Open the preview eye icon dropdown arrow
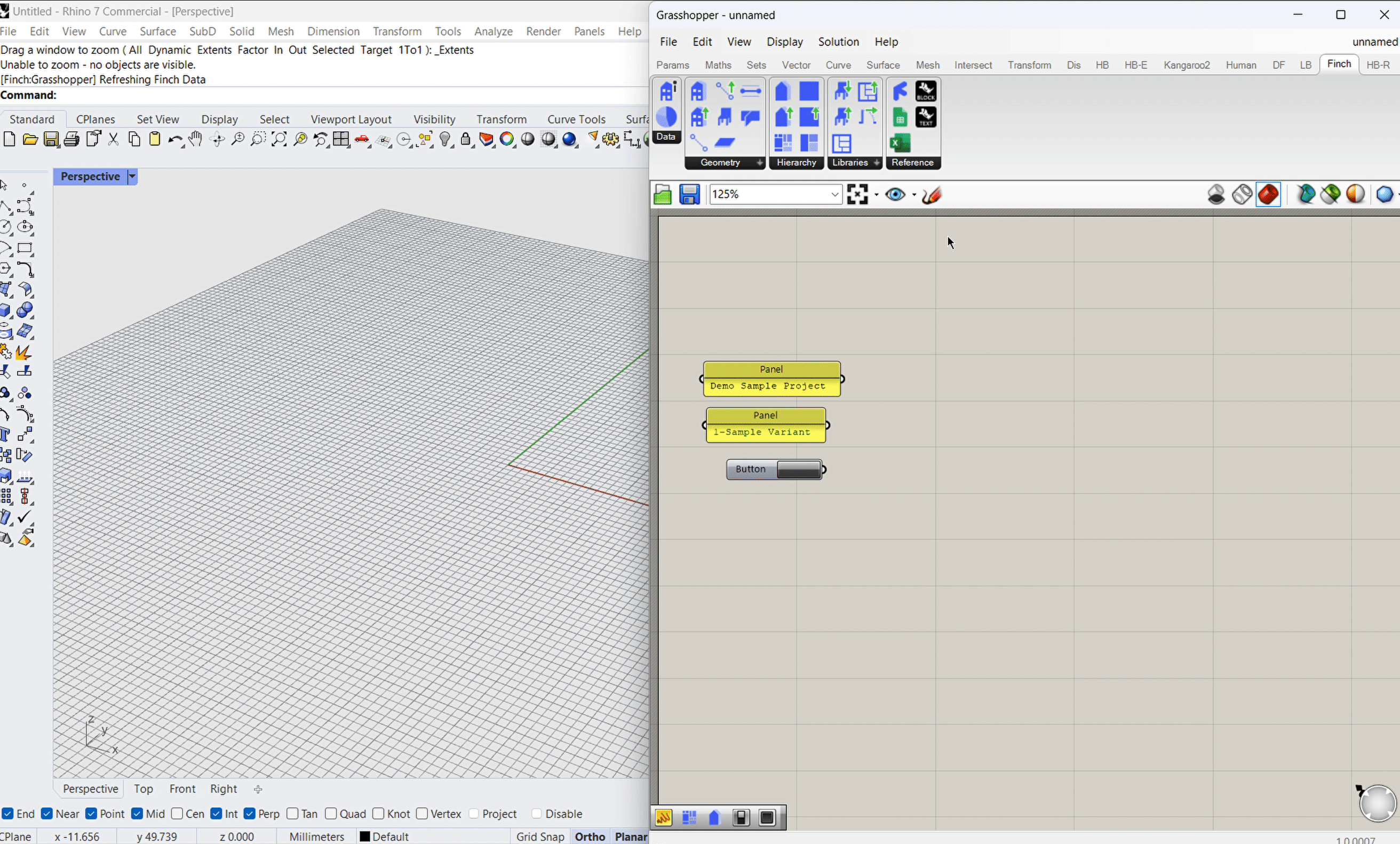Viewport: 1400px width, 844px height. click(x=913, y=195)
